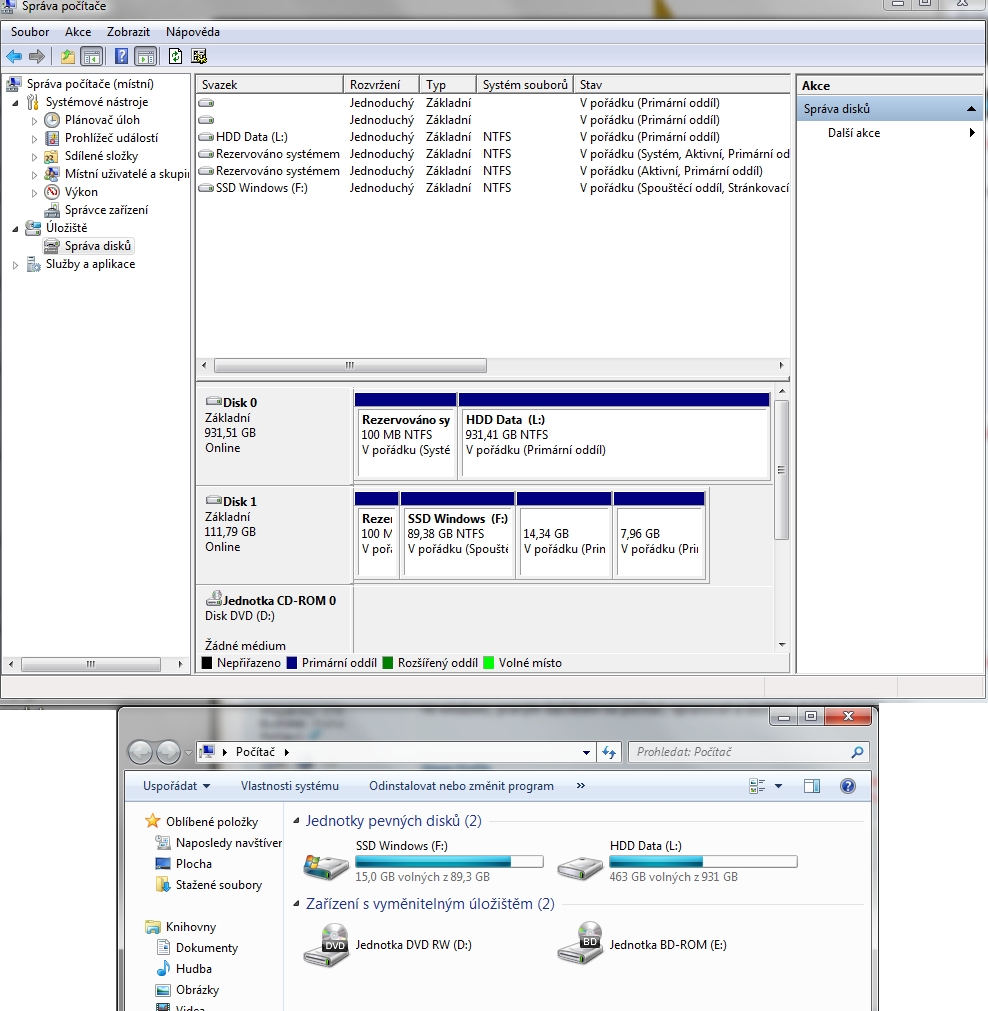Viewport: 988px width, 1011px height.
Task: Open the Akce menu
Action: point(78,32)
